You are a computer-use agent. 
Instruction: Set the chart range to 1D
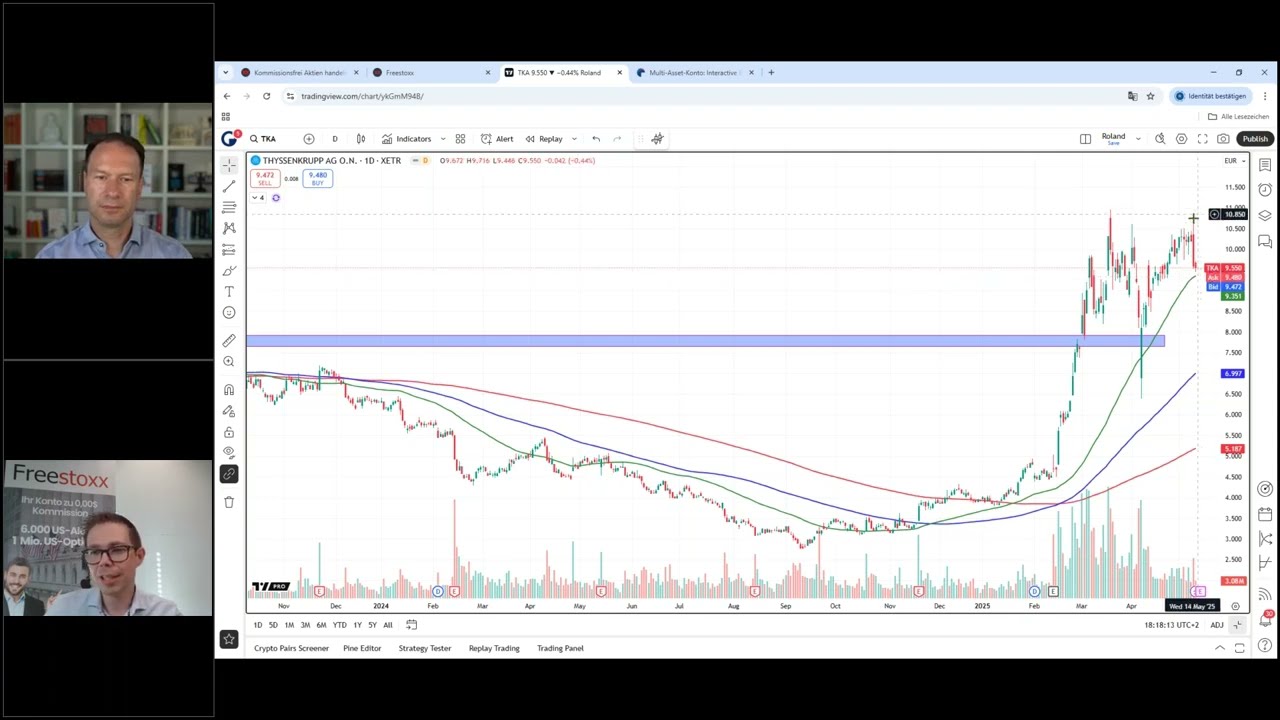[x=258, y=625]
